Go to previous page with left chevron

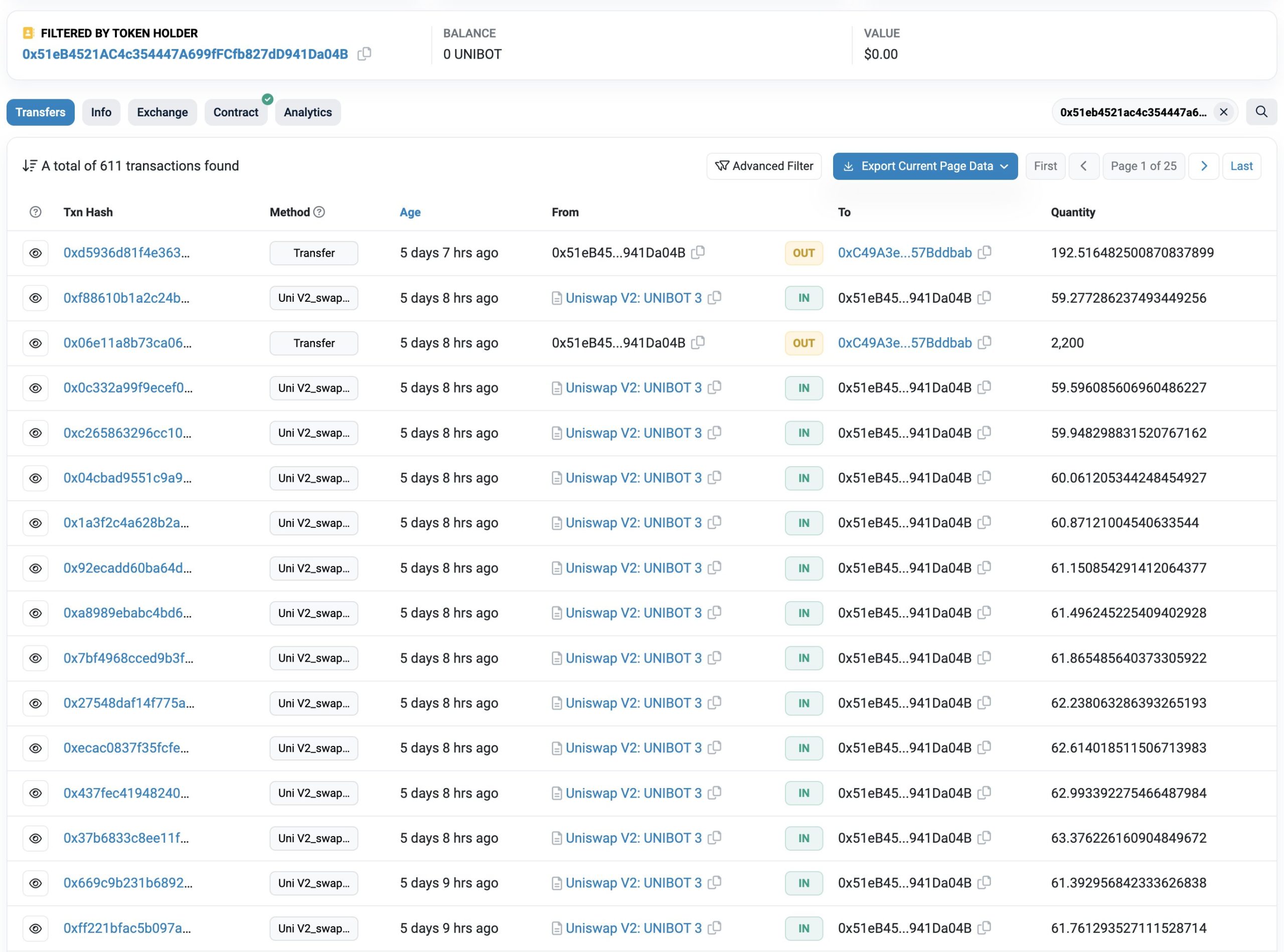[1083, 166]
